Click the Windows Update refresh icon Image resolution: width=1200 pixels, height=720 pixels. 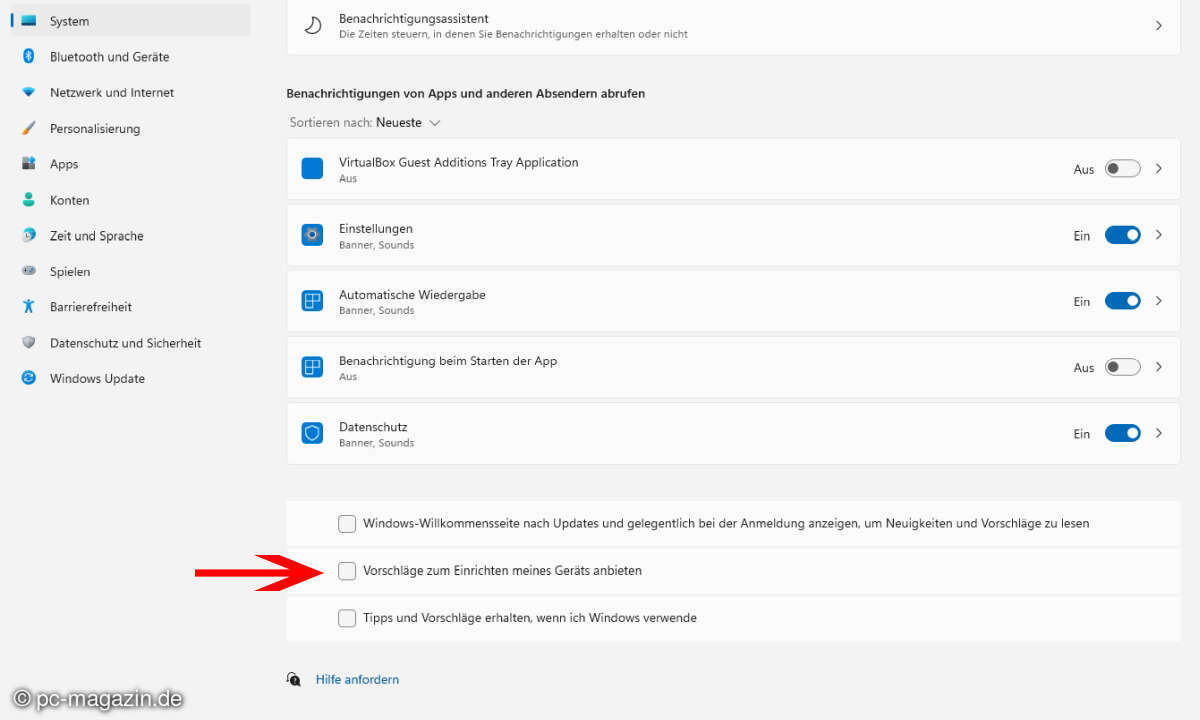click(29, 378)
